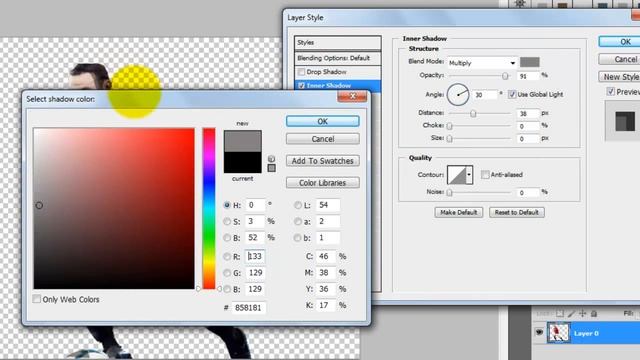Viewport: 640px width, 360px height.
Task: Click the Inner Shadow color swatch
Action: click(529, 62)
